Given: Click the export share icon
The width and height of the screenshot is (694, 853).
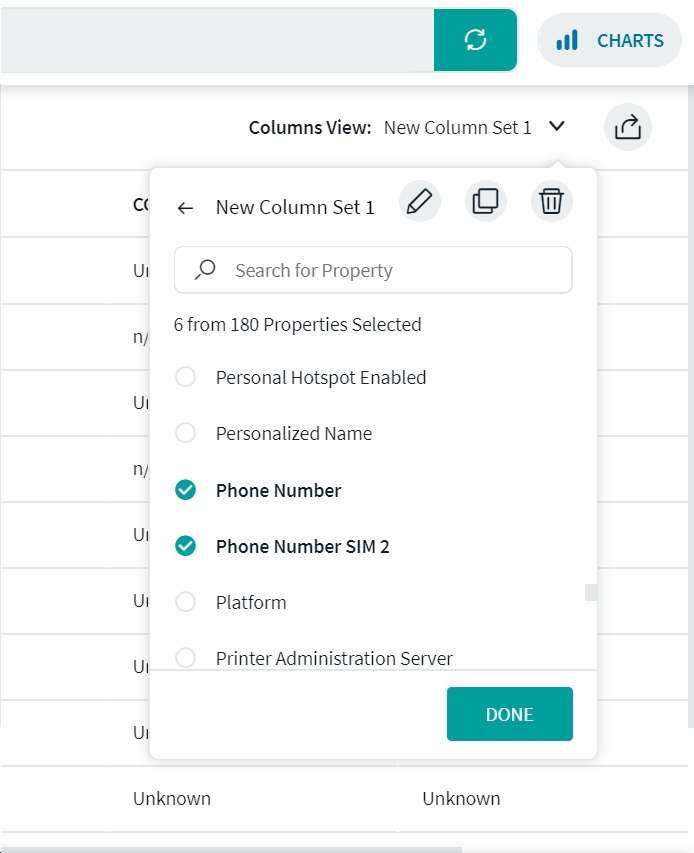Looking at the screenshot, I should (x=627, y=127).
